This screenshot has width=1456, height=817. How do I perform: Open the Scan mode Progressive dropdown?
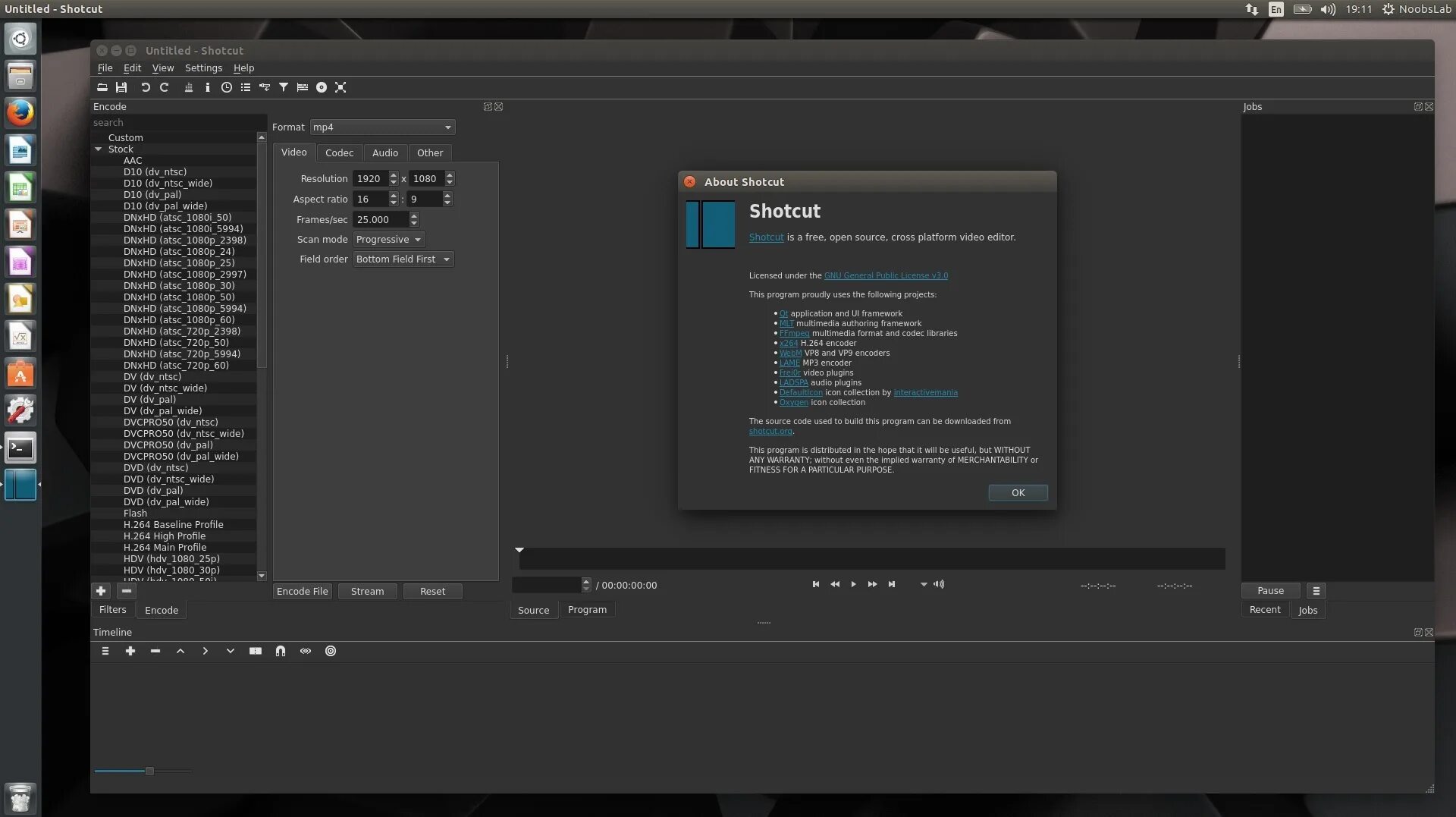[388, 239]
